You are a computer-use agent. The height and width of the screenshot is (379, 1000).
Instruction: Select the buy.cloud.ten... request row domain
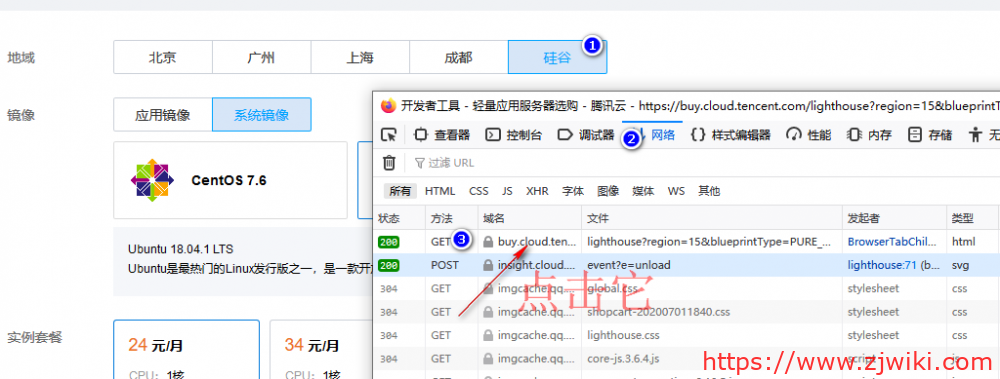tap(538, 242)
